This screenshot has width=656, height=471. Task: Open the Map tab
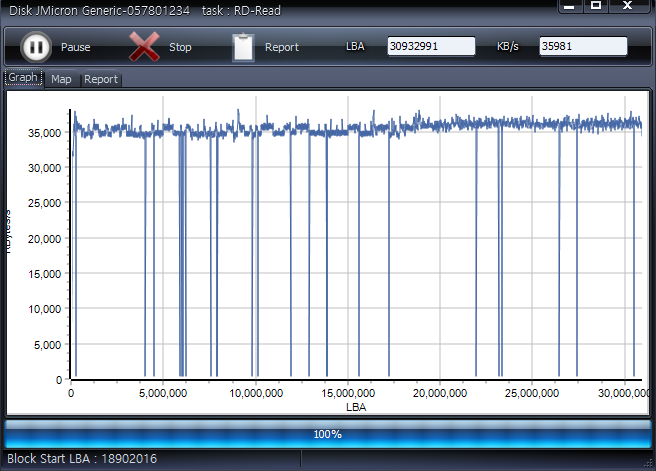(x=61, y=79)
